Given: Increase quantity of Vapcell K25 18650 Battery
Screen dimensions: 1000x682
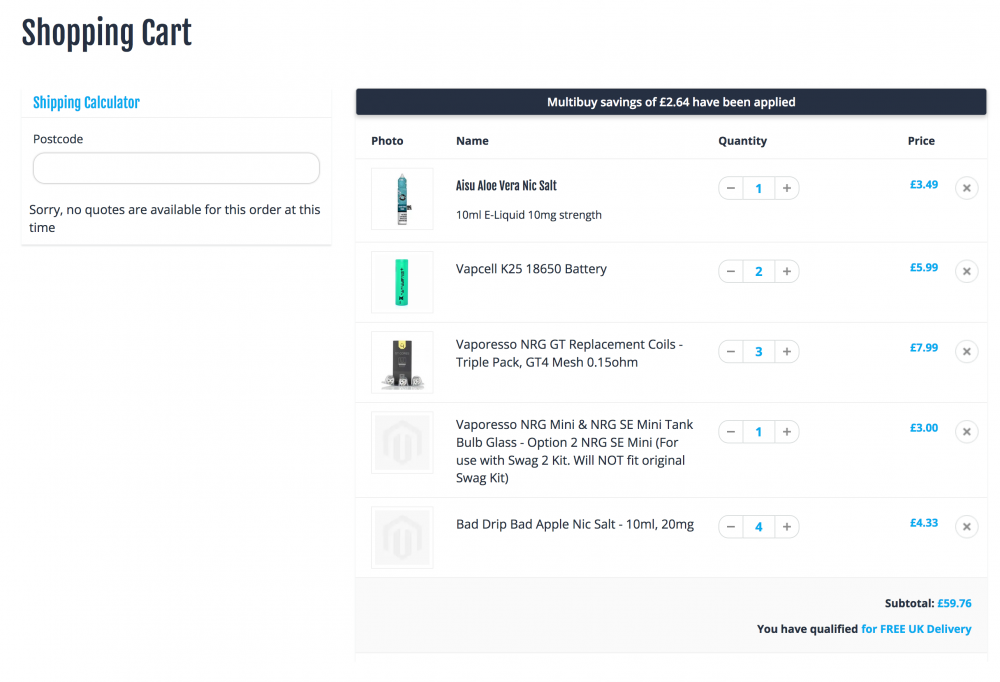Looking at the screenshot, I should click(x=787, y=271).
